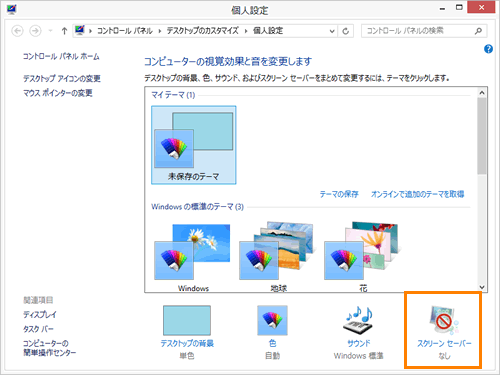
Task: Click the theme list scroll up arrow
Action: [x=482, y=92]
